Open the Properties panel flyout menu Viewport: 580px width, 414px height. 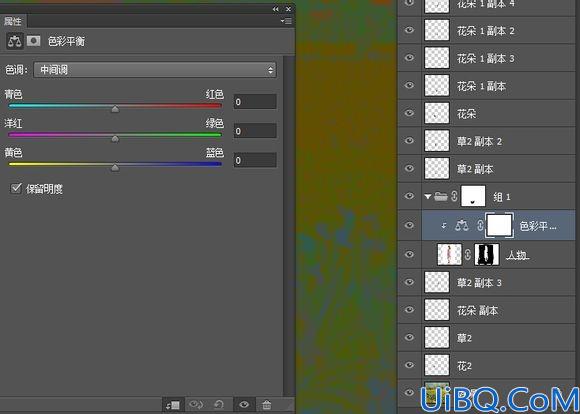[286, 21]
